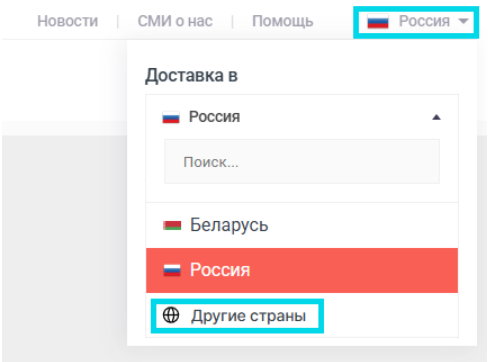This screenshot has width=488, height=362.
Task: Click the Россия label in the open combo box
Action: (214, 117)
